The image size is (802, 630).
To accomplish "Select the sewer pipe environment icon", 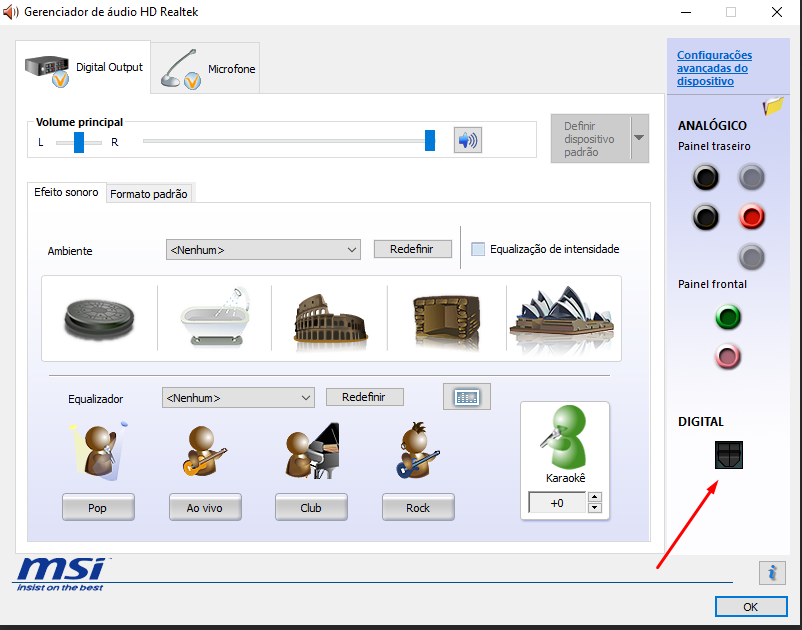I will 99,319.
